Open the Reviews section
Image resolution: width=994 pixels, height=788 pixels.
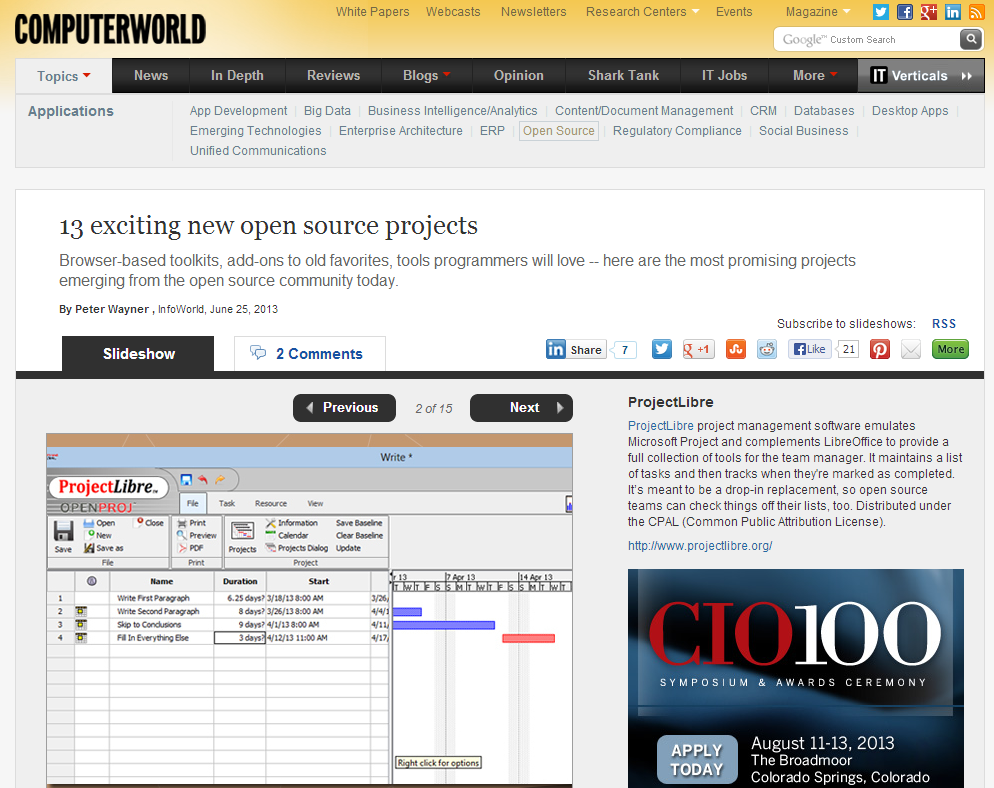(x=333, y=75)
